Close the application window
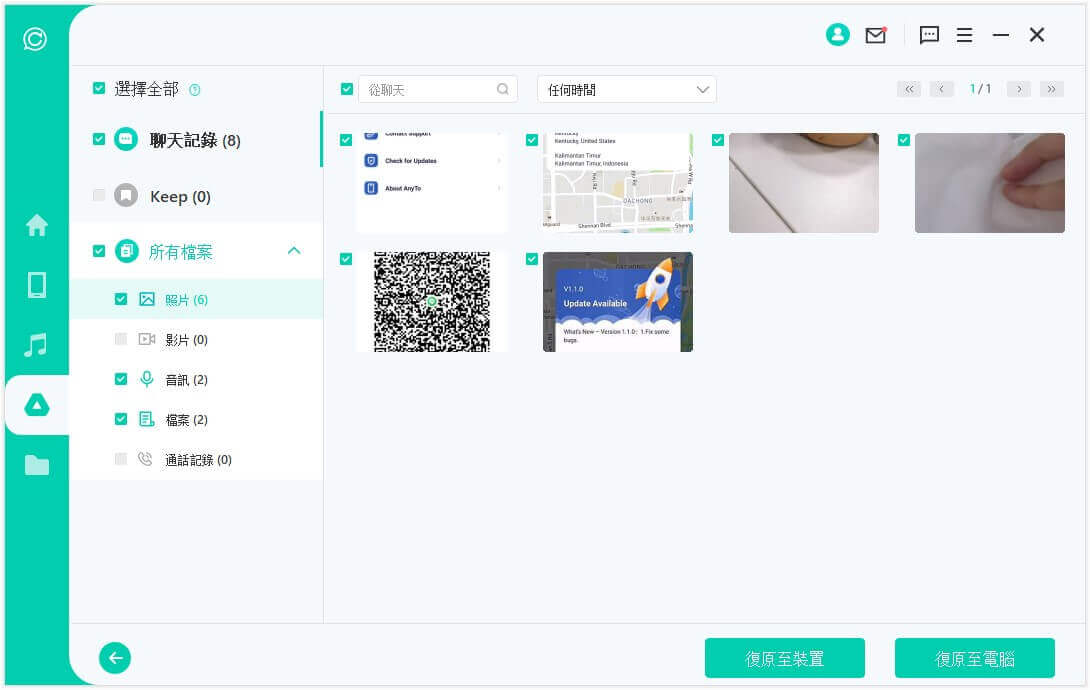This screenshot has height=690, width=1090. coord(1036,35)
